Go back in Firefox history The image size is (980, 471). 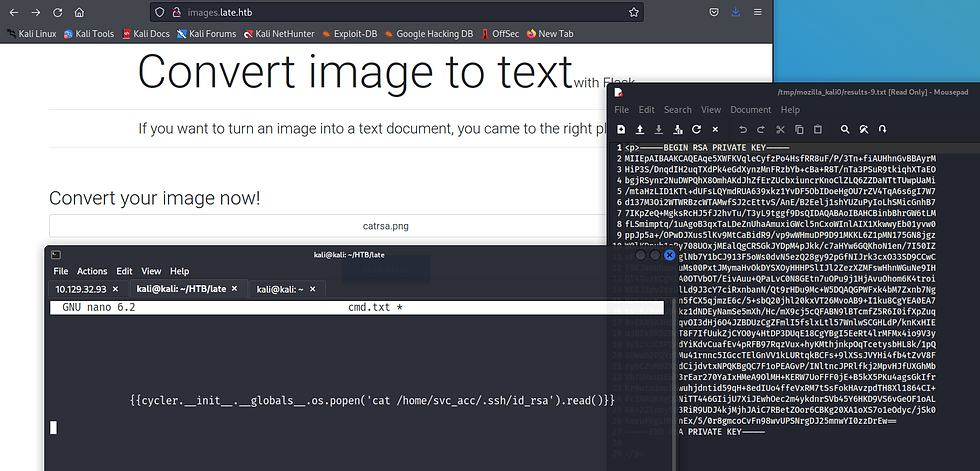pyautogui.click(x=14, y=12)
